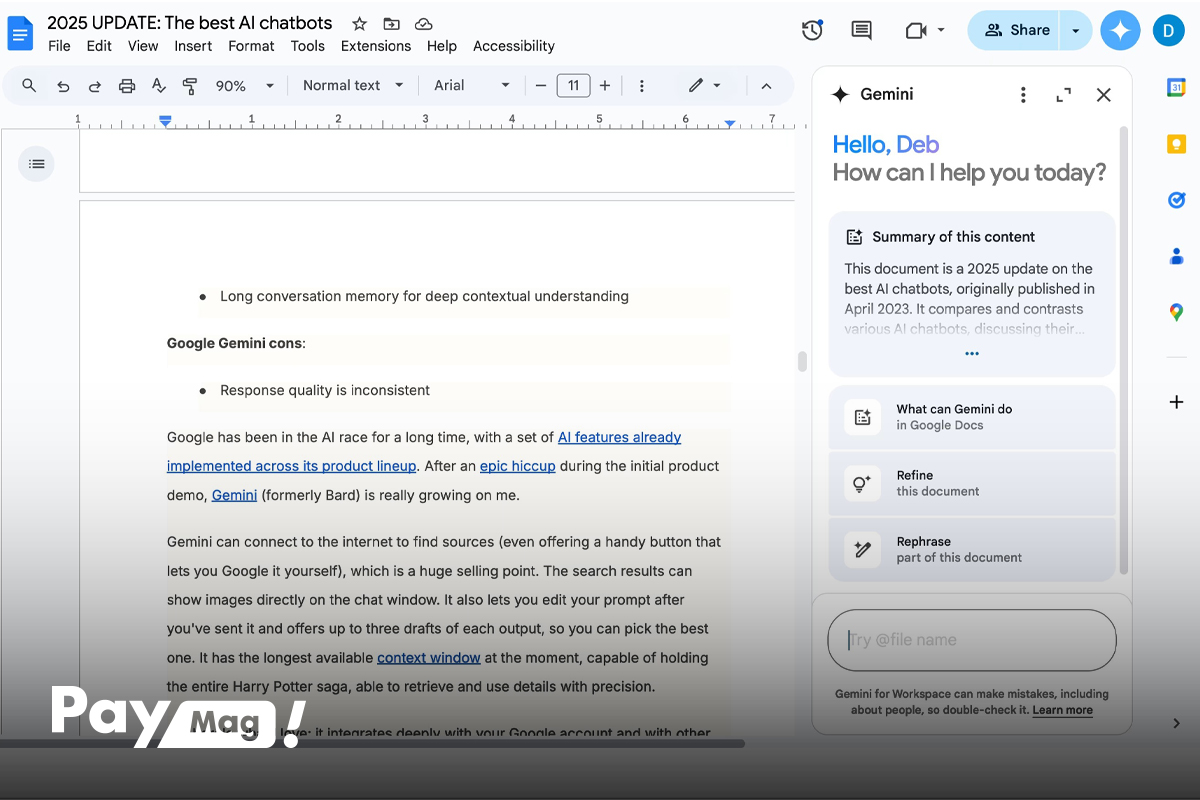This screenshot has height=800, width=1200.
Task: Open the comments history icon
Action: pos(861,30)
